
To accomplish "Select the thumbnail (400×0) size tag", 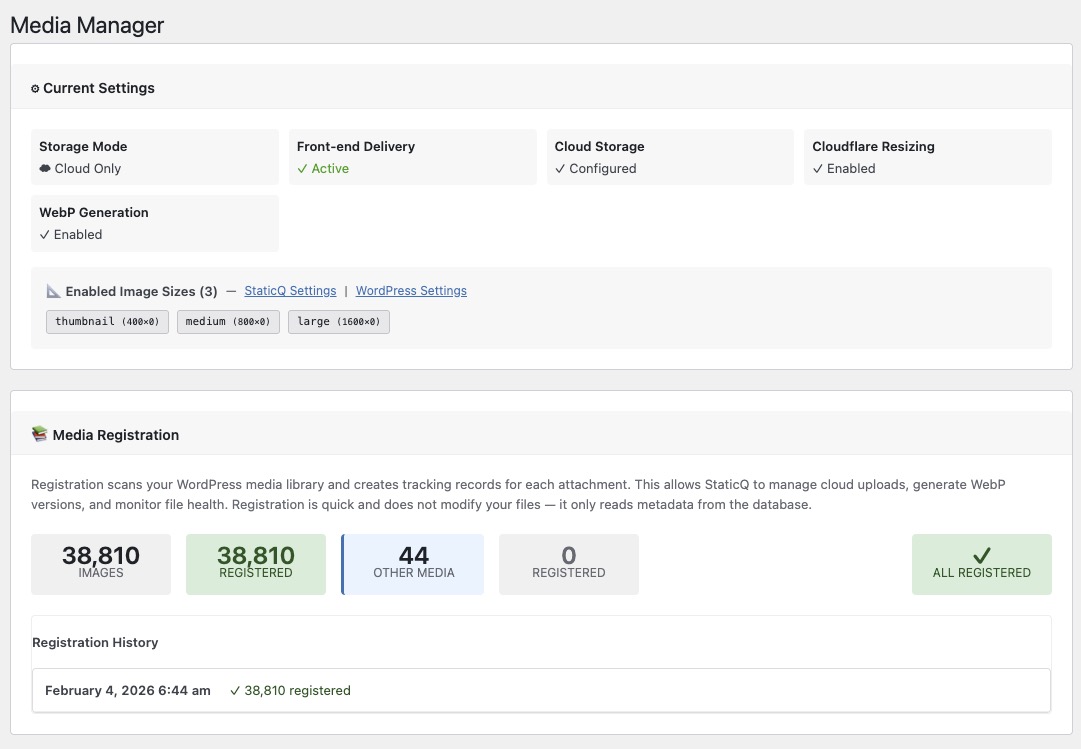I will [107, 322].
